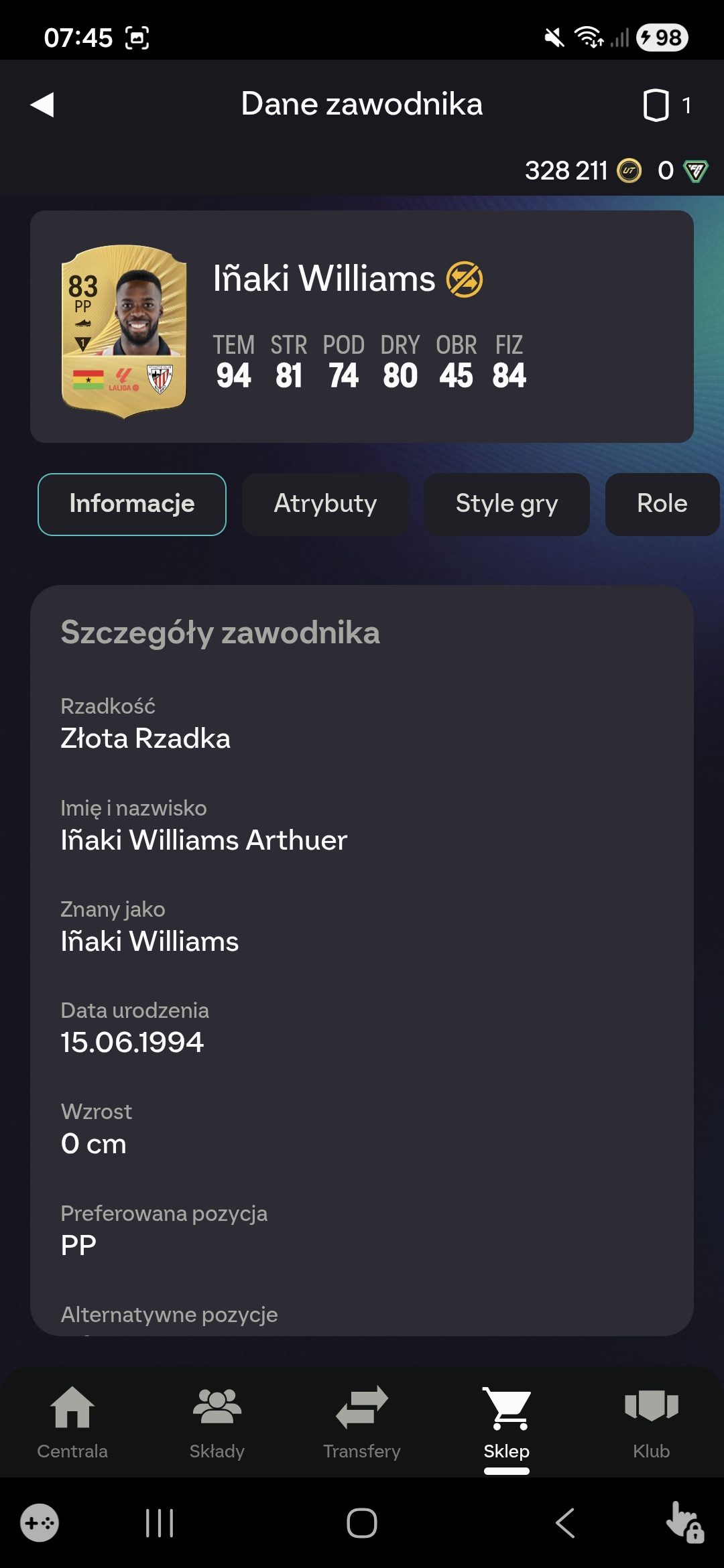Tap the Iñaki Williams player card
The width and height of the screenshot is (724, 1568).
[x=124, y=331]
